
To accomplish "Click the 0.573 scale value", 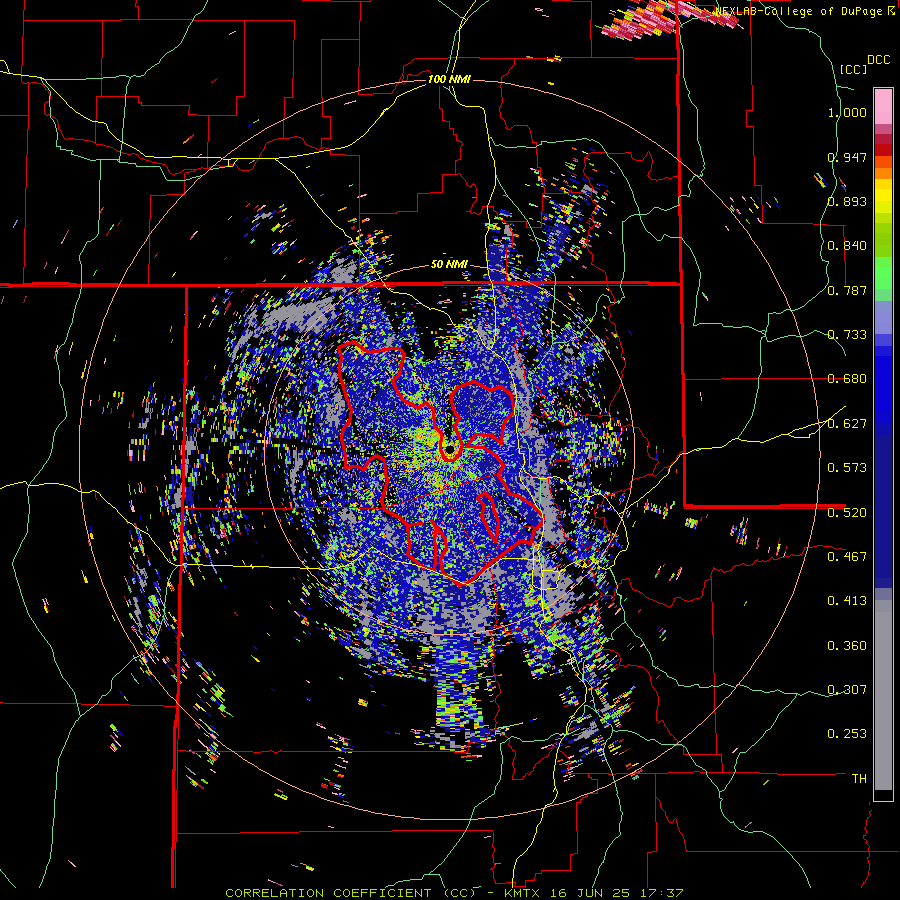I will (x=847, y=468).
